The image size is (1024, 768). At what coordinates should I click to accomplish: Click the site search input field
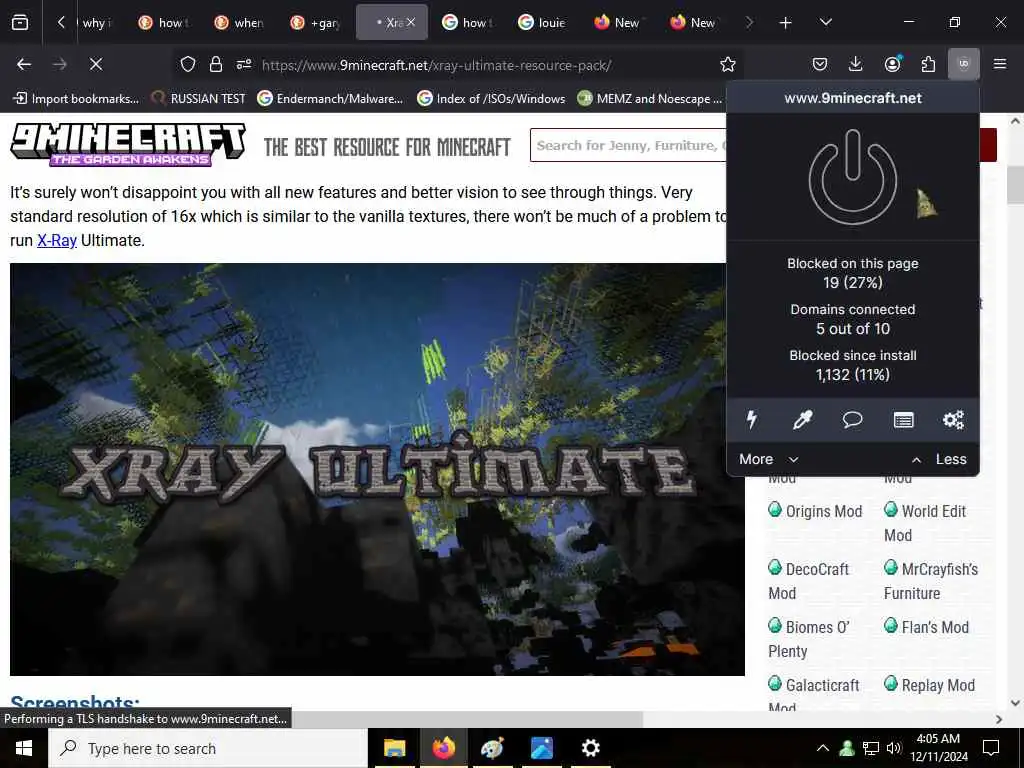click(628, 145)
